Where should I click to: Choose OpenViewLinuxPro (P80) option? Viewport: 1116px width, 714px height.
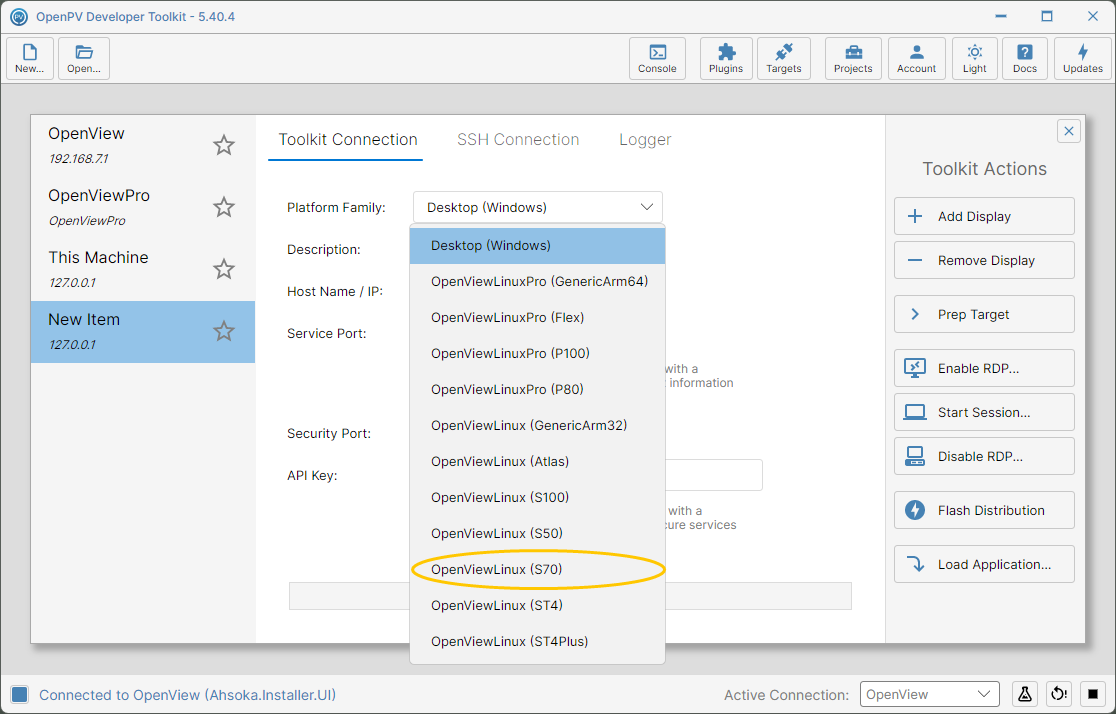click(x=537, y=389)
